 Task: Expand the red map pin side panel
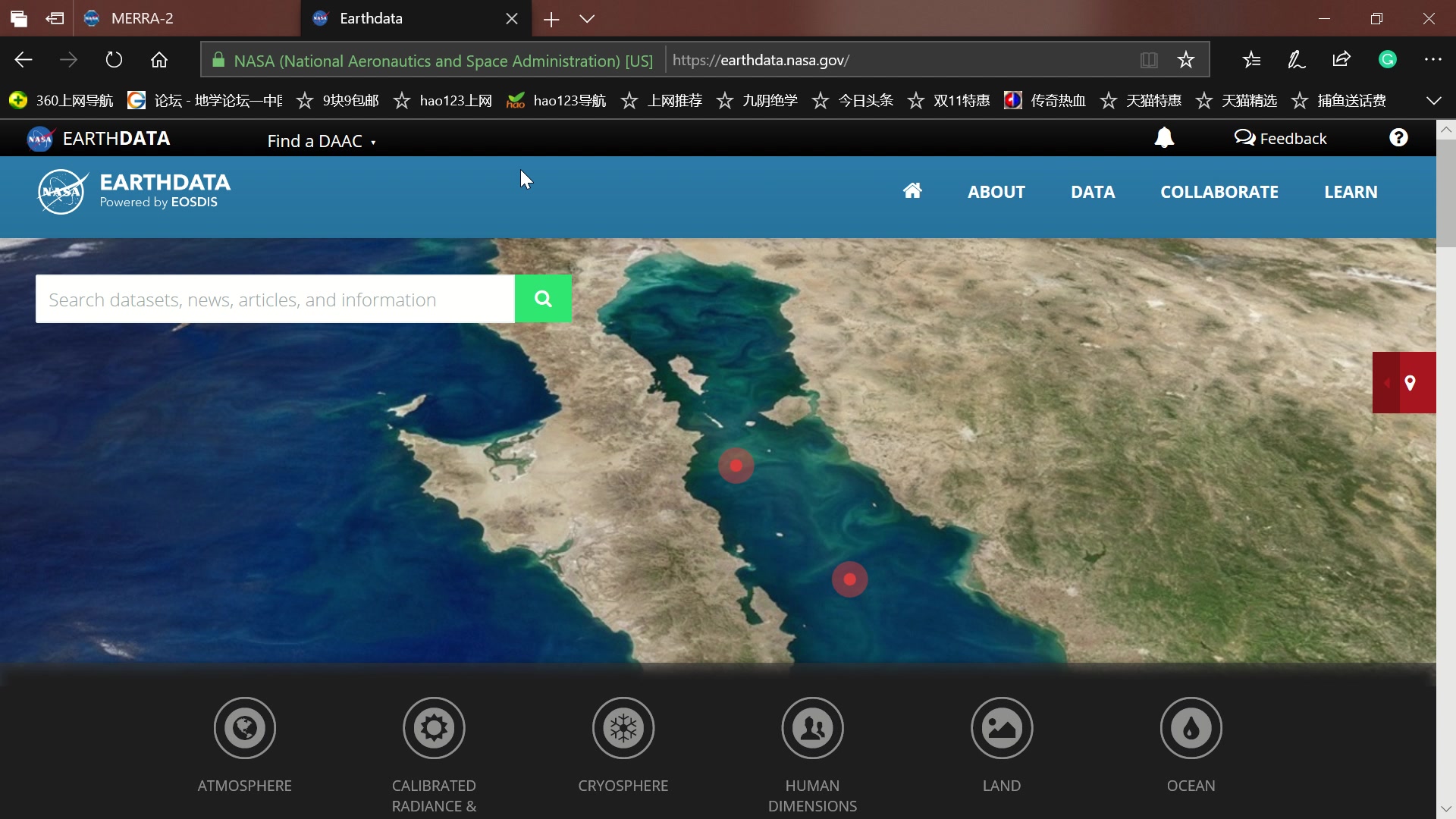1404,382
